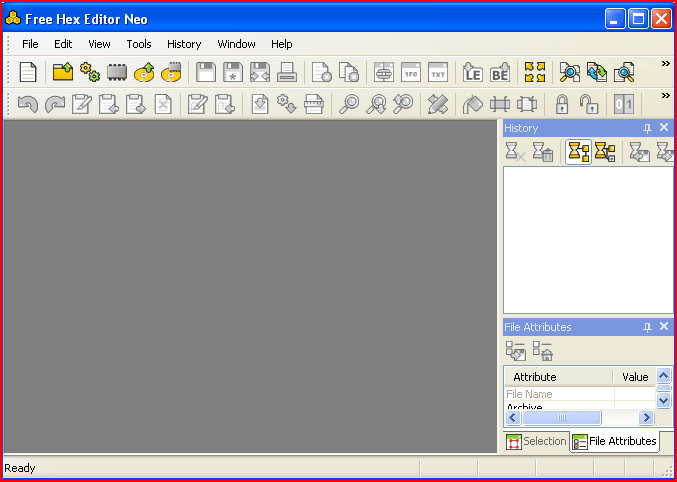This screenshot has width=677, height=482.
Task: Click the open padlock icon
Action: pos(588,105)
